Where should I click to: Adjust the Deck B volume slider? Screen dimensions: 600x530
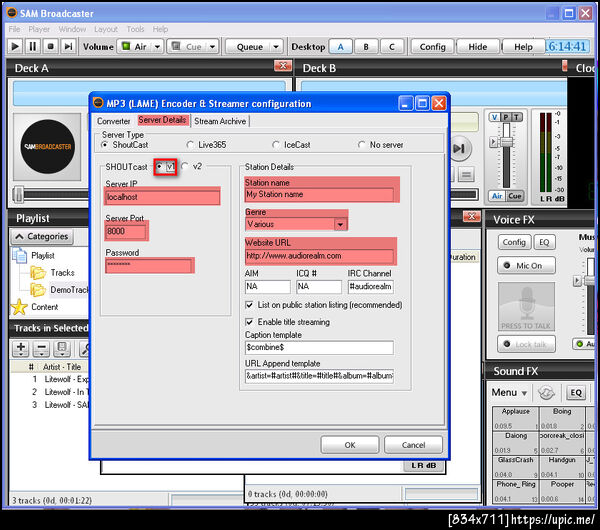506,142
